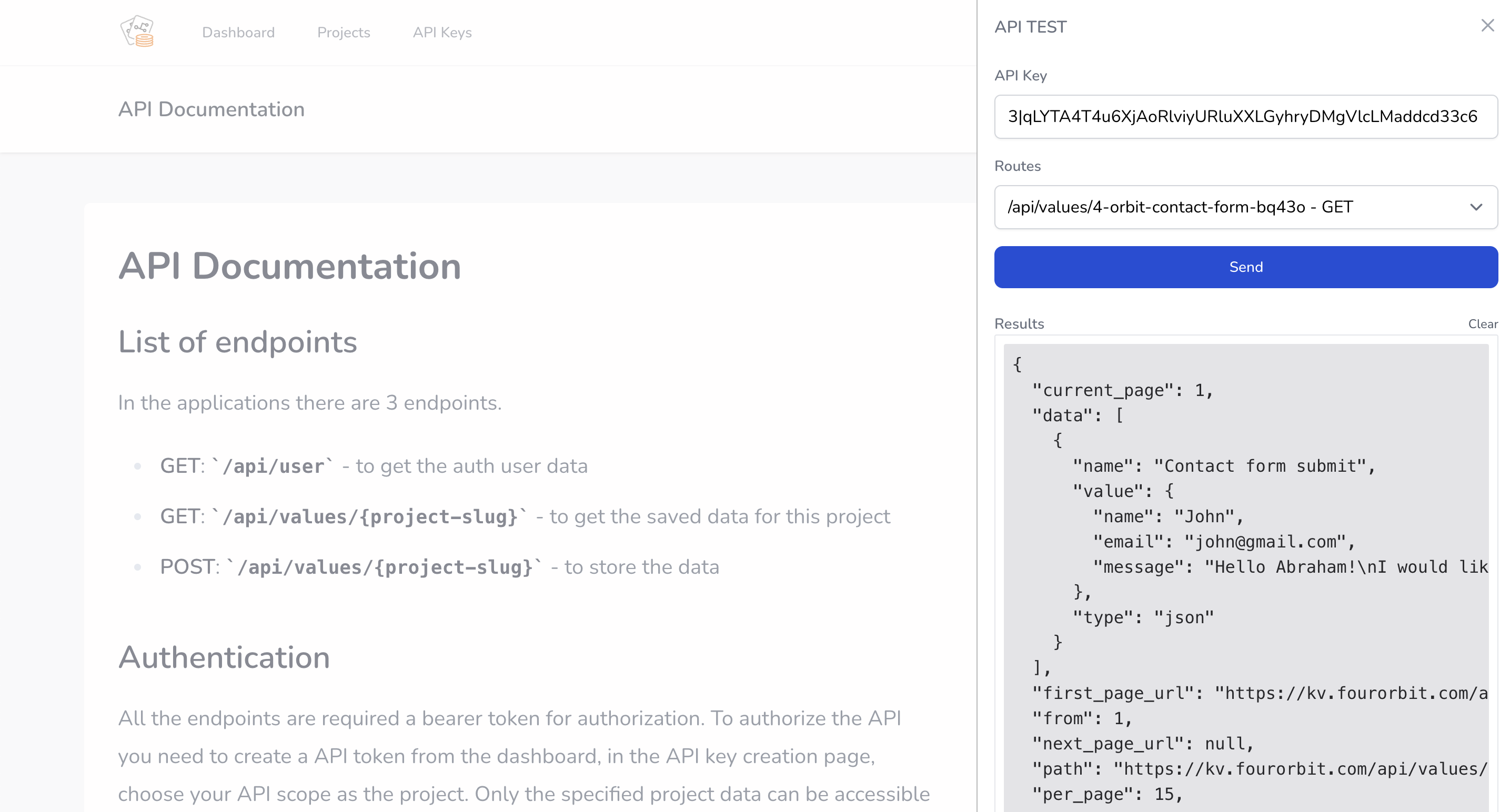Navigate to the Dashboard page
This screenshot has width=1510, height=812.
238,32
